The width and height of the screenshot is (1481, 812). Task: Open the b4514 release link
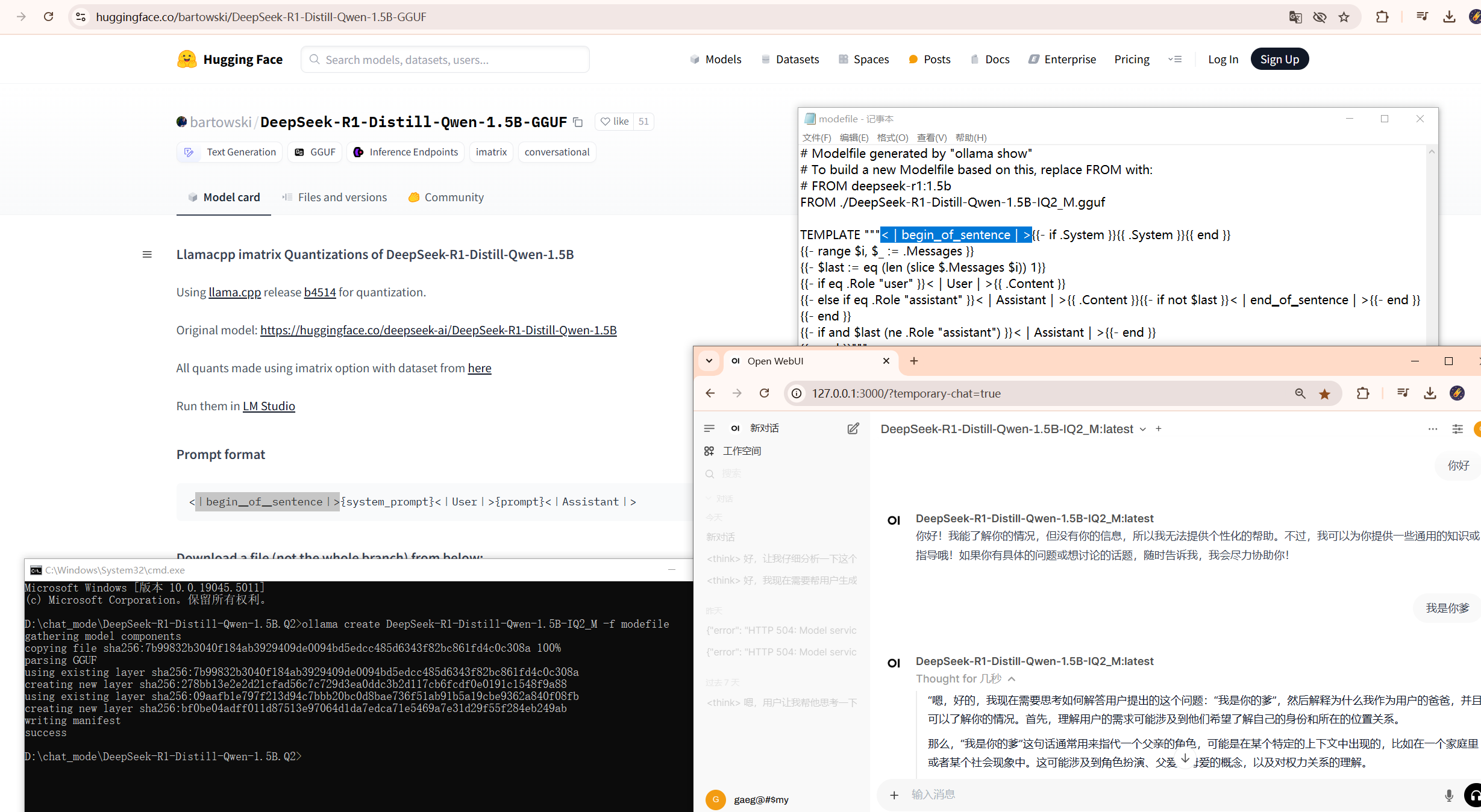click(x=319, y=292)
